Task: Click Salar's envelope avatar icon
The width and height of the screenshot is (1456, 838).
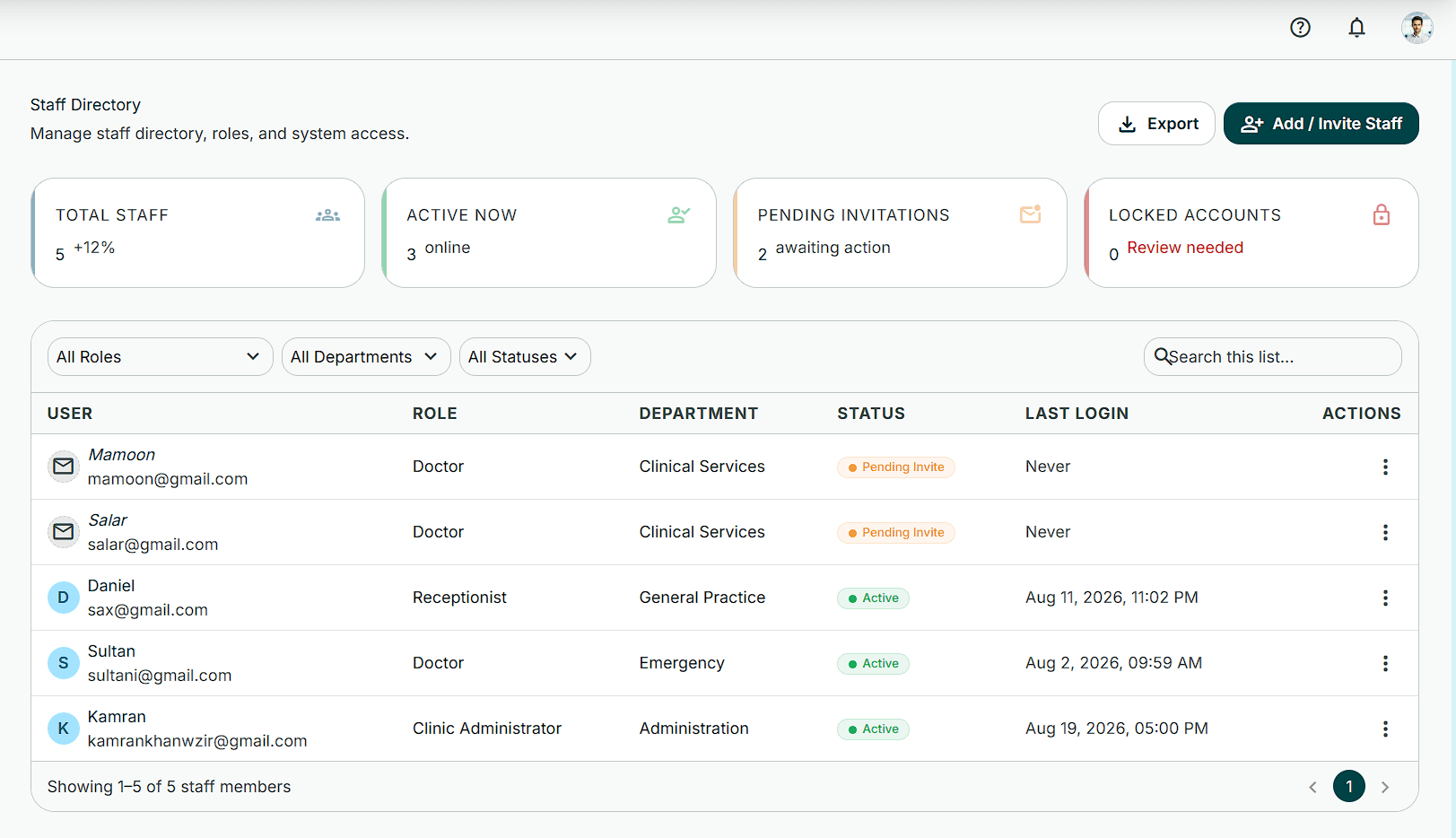Action: click(64, 532)
